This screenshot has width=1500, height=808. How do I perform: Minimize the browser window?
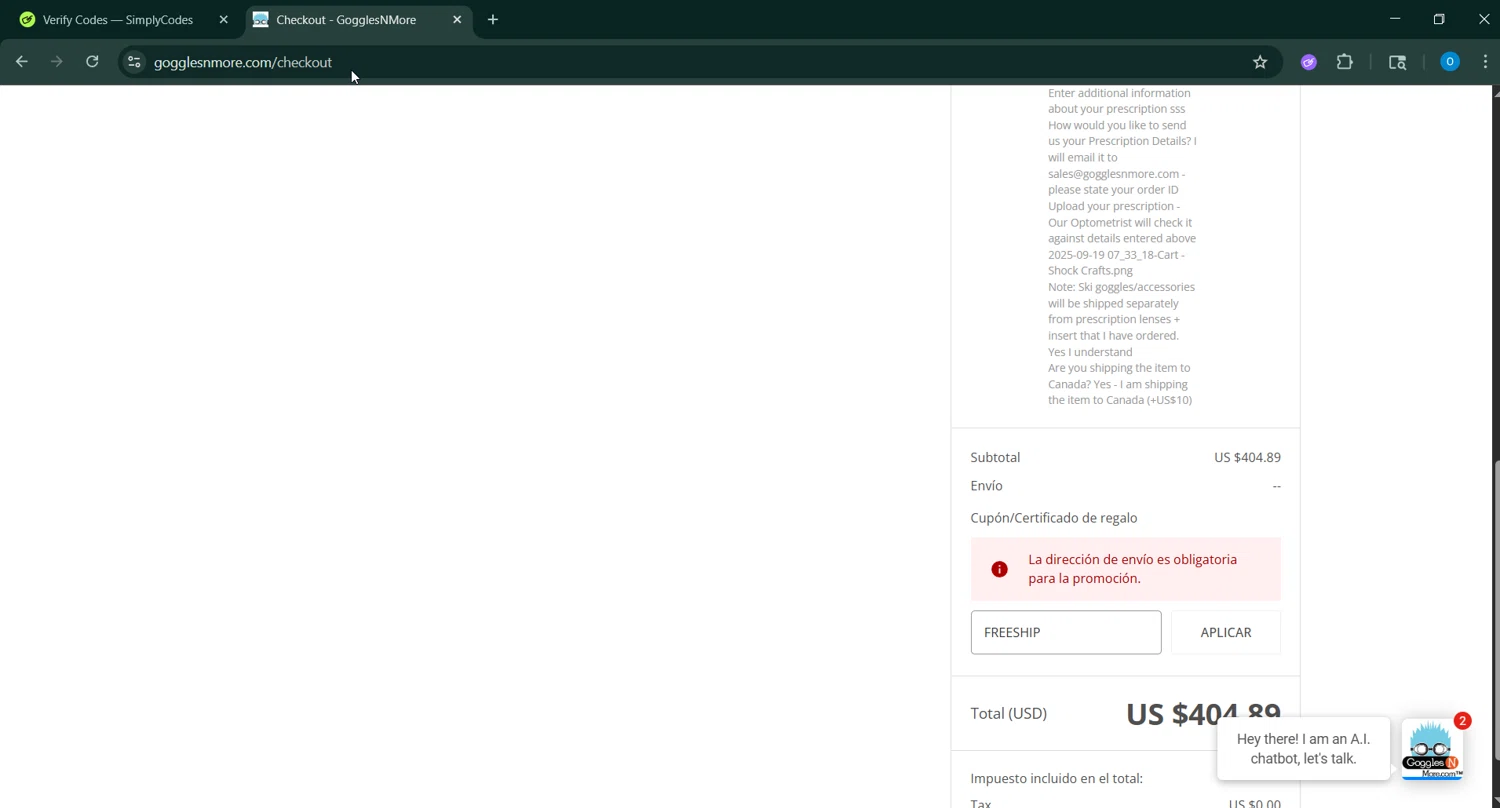[1395, 19]
